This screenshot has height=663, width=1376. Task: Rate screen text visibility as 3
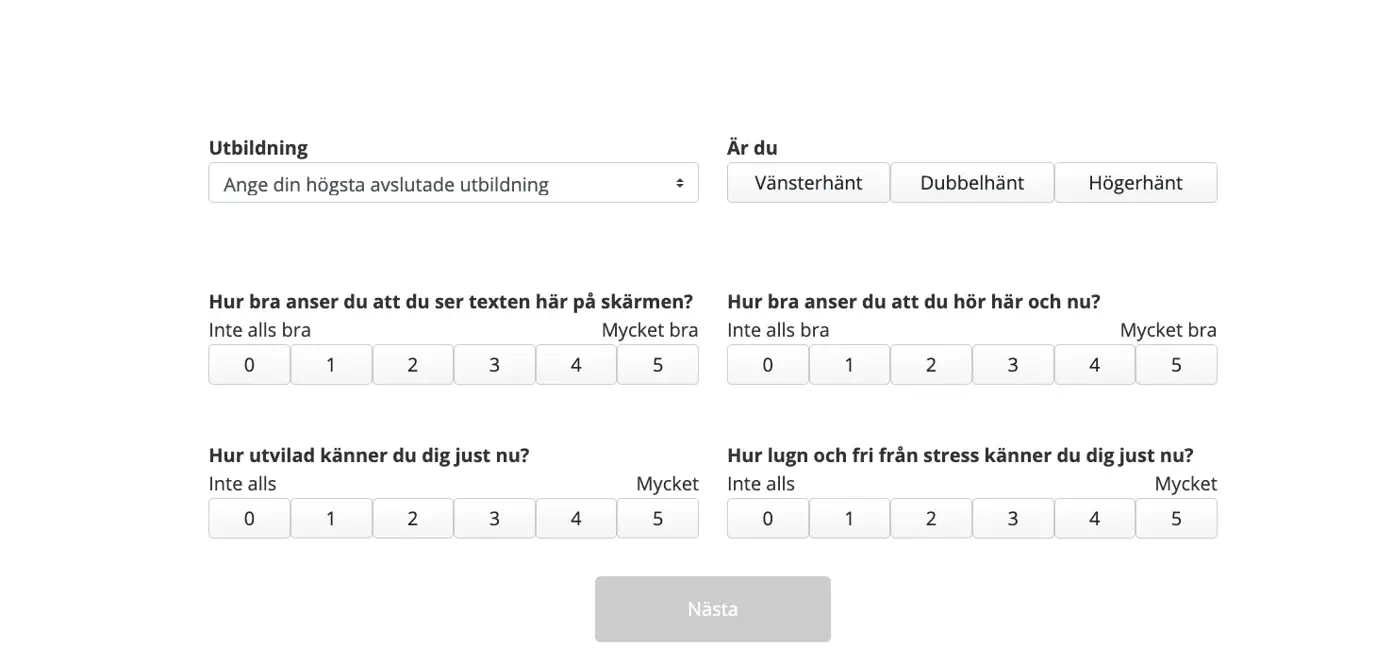point(494,365)
